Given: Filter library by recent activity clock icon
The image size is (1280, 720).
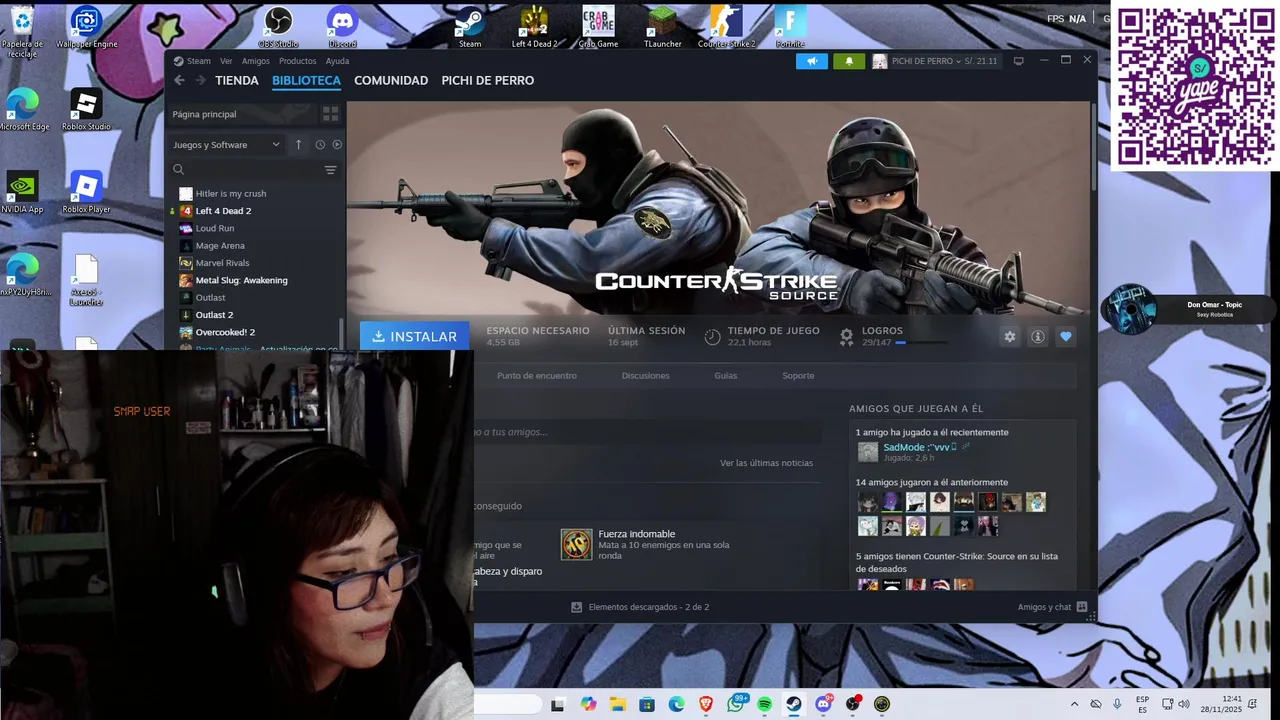Looking at the screenshot, I should pyautogui.click(x=320, y=144).
